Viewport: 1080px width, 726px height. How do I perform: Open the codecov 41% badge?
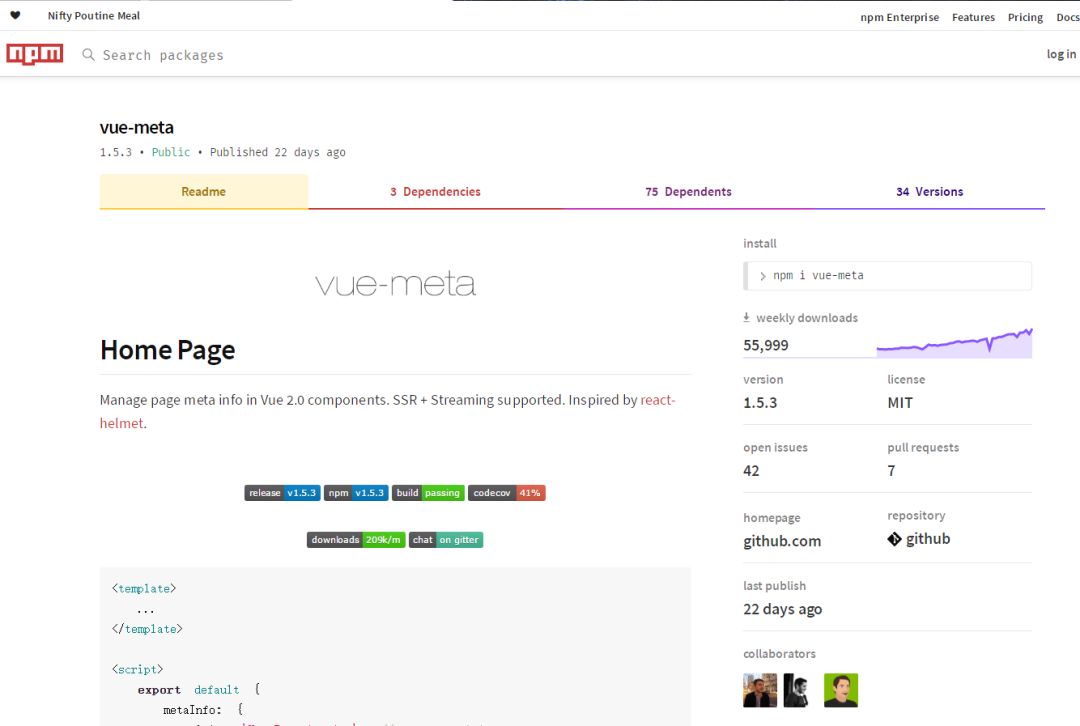coord(506,492)
